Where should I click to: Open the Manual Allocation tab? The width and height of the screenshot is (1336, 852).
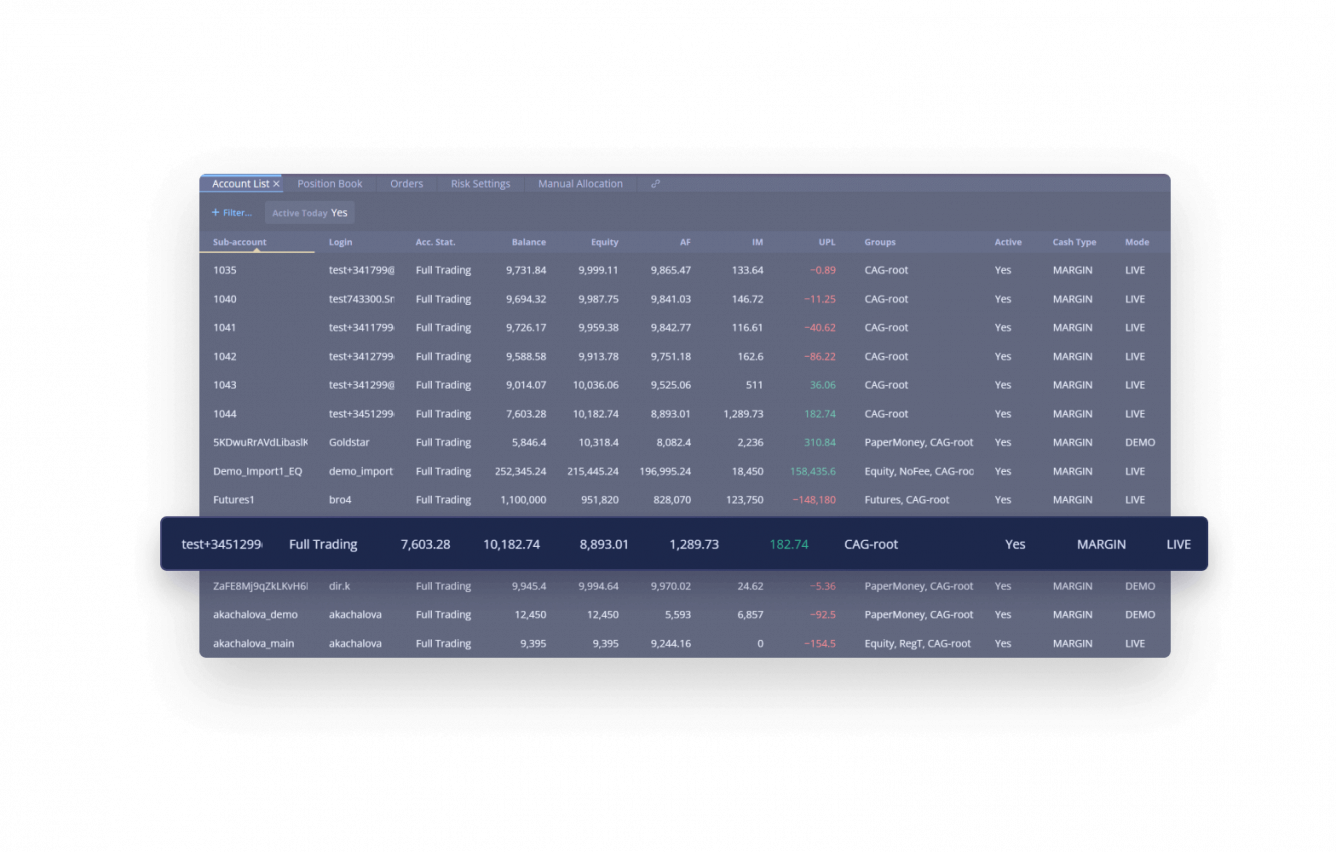point(580,183)
